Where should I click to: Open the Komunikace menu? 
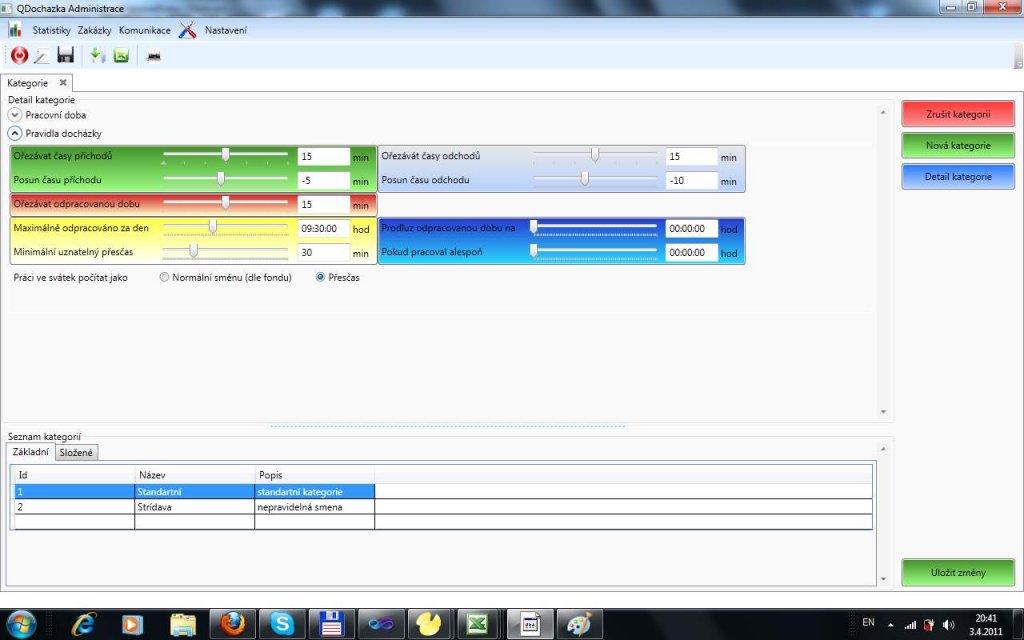tap(144, 30)
